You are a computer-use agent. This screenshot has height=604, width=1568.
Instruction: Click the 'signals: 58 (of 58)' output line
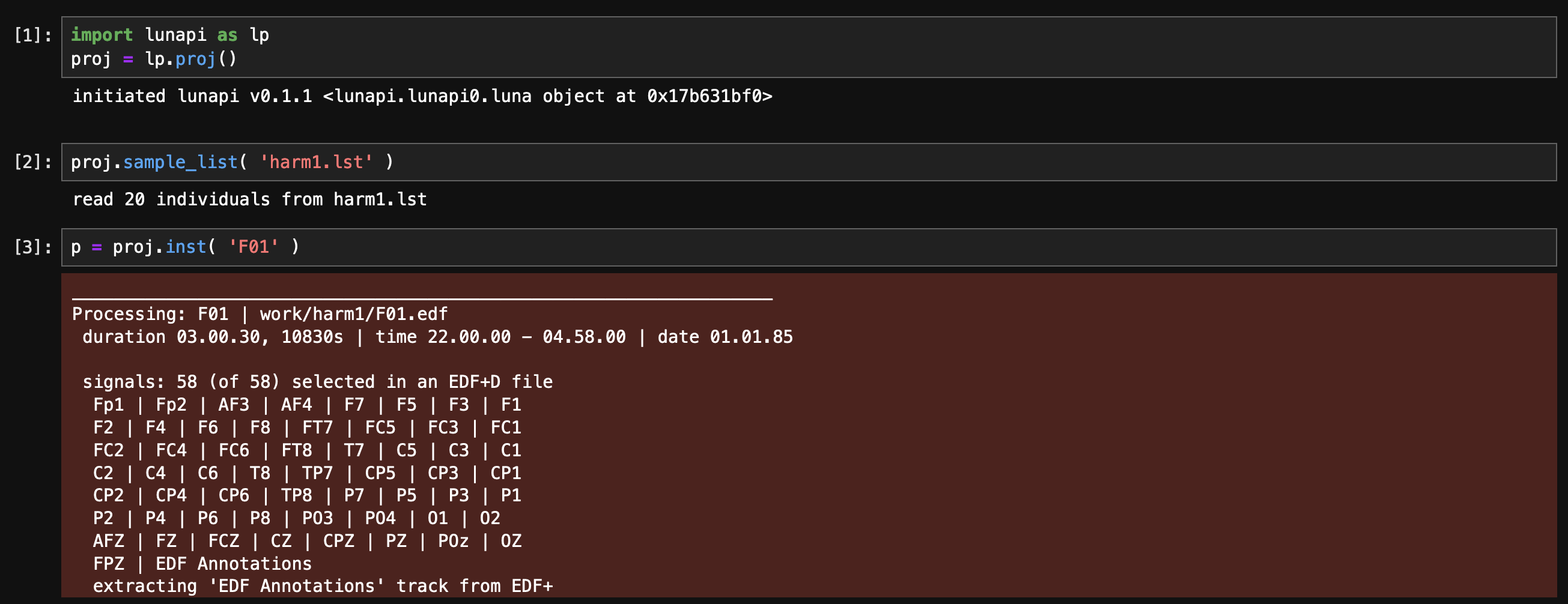(317, 382)
